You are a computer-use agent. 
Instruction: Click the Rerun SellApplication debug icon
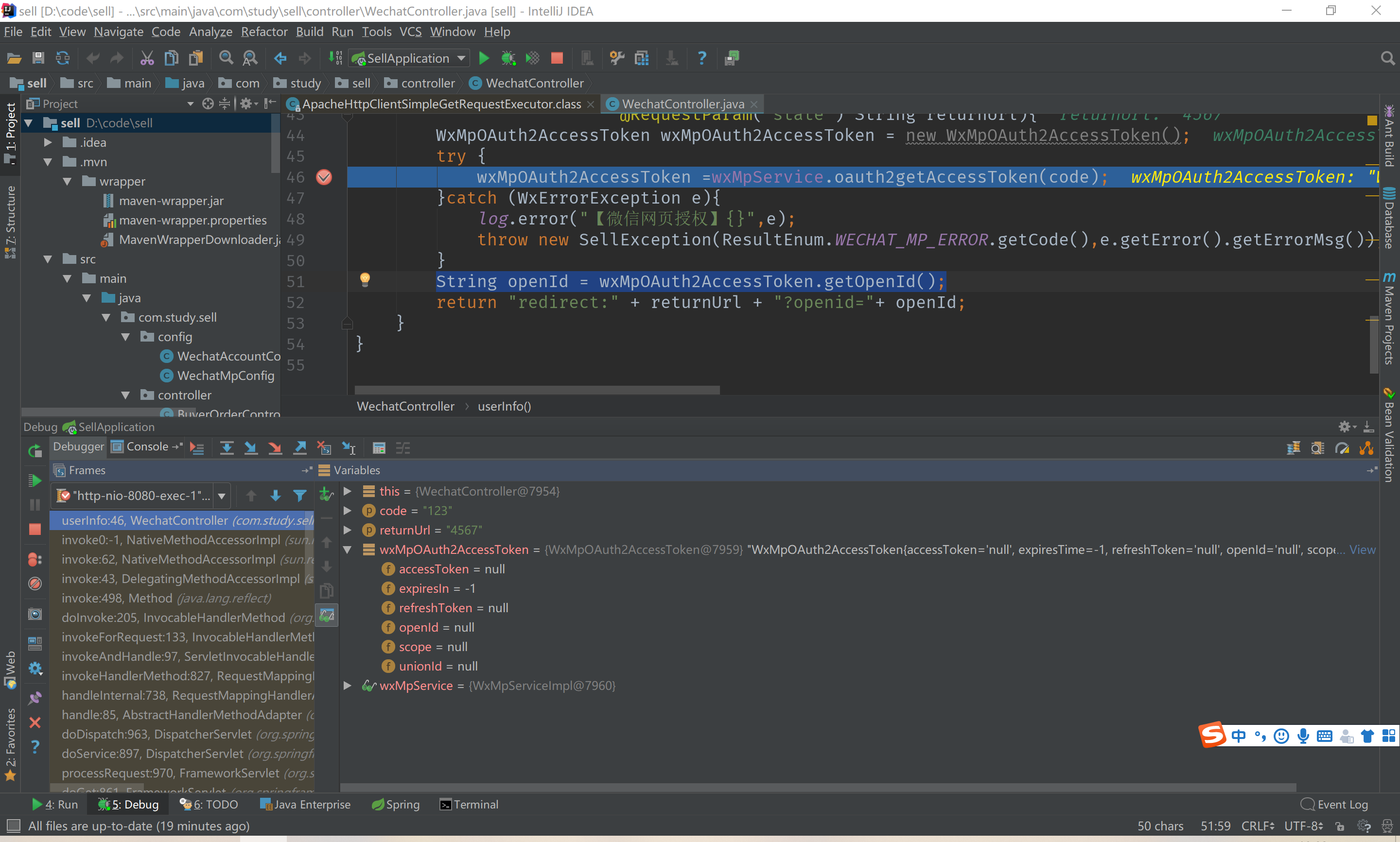pyautogui.click(x=35, y=451)
